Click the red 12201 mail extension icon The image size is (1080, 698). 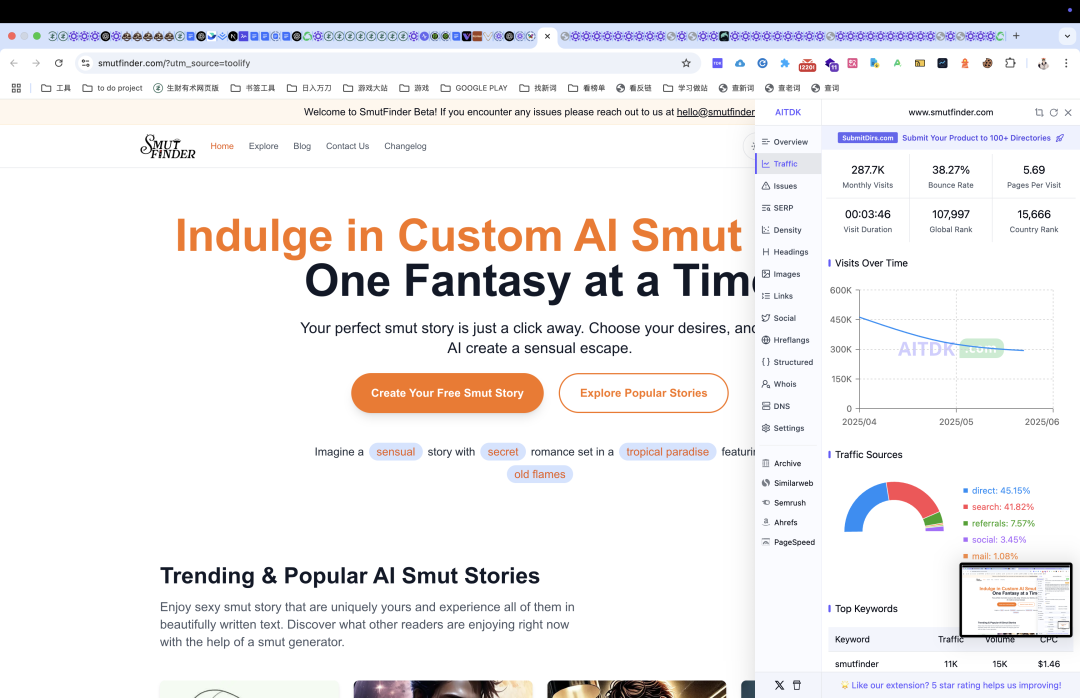click(x=807, y=65)
